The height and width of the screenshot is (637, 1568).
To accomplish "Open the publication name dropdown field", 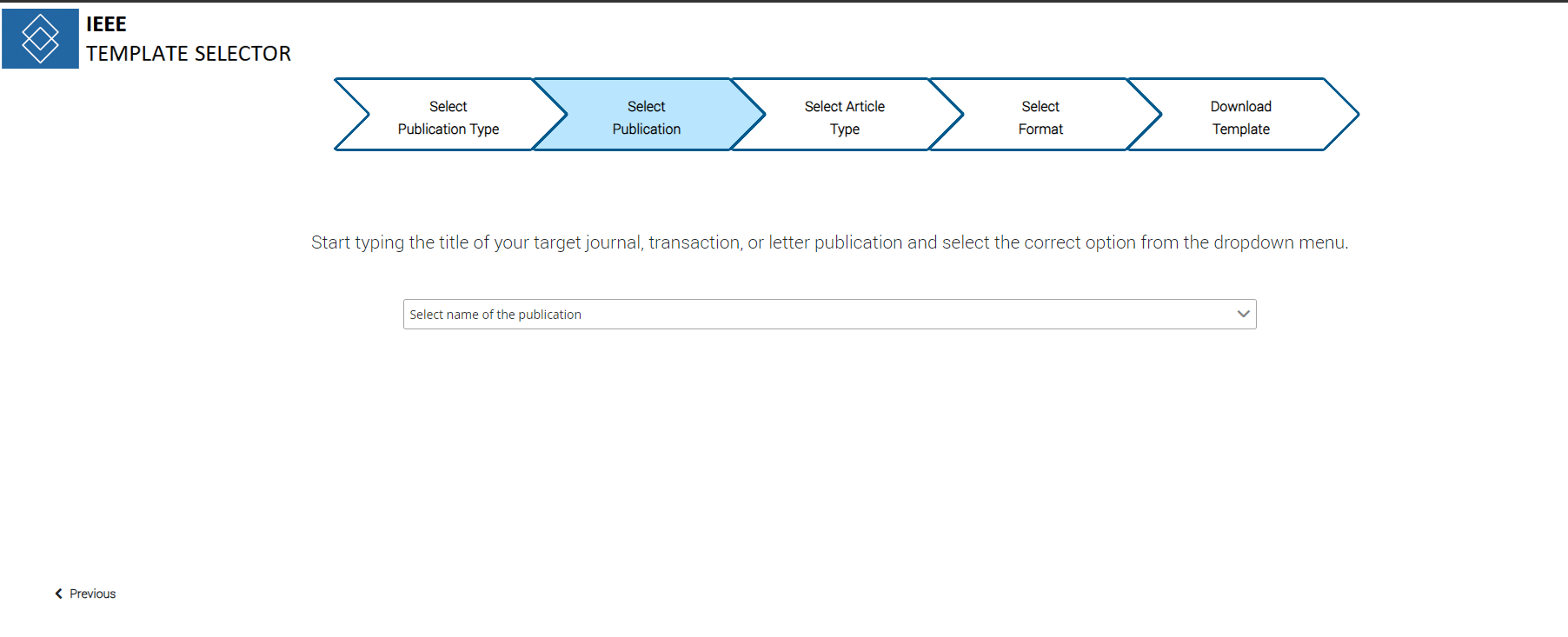I will tap(830, 315).
